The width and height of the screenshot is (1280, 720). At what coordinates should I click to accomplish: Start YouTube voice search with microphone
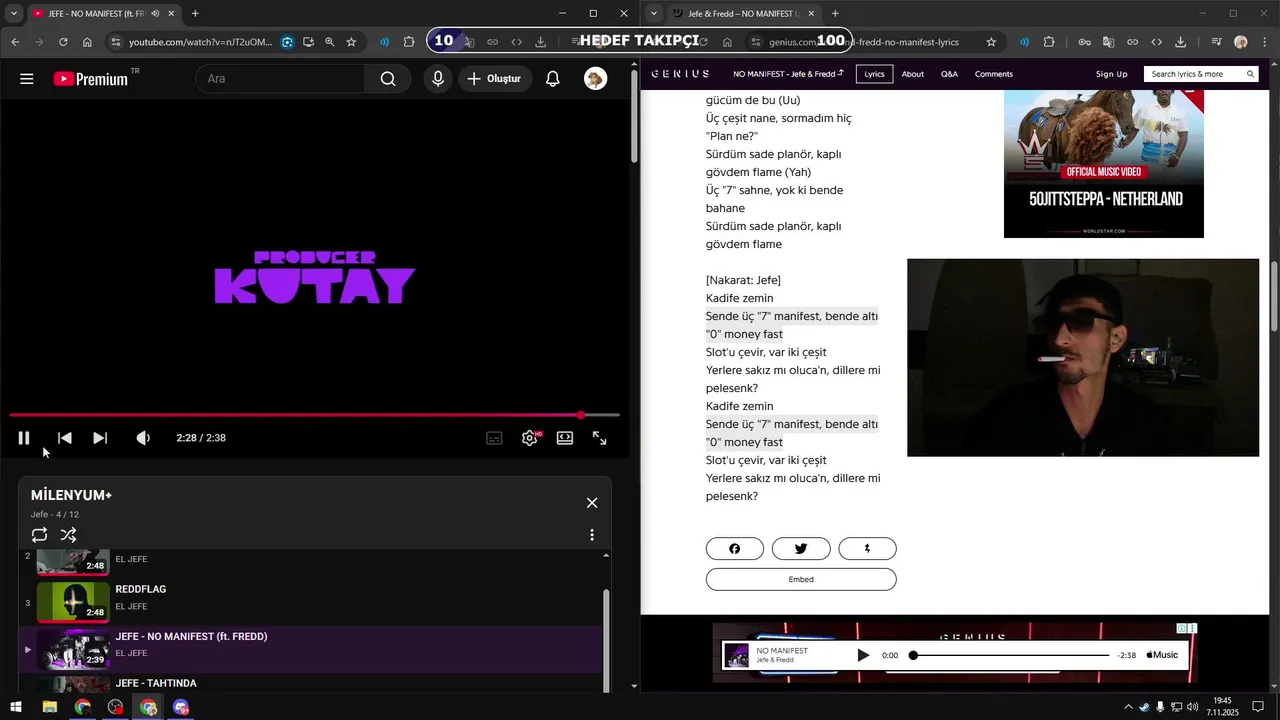(x=438, y=79)
